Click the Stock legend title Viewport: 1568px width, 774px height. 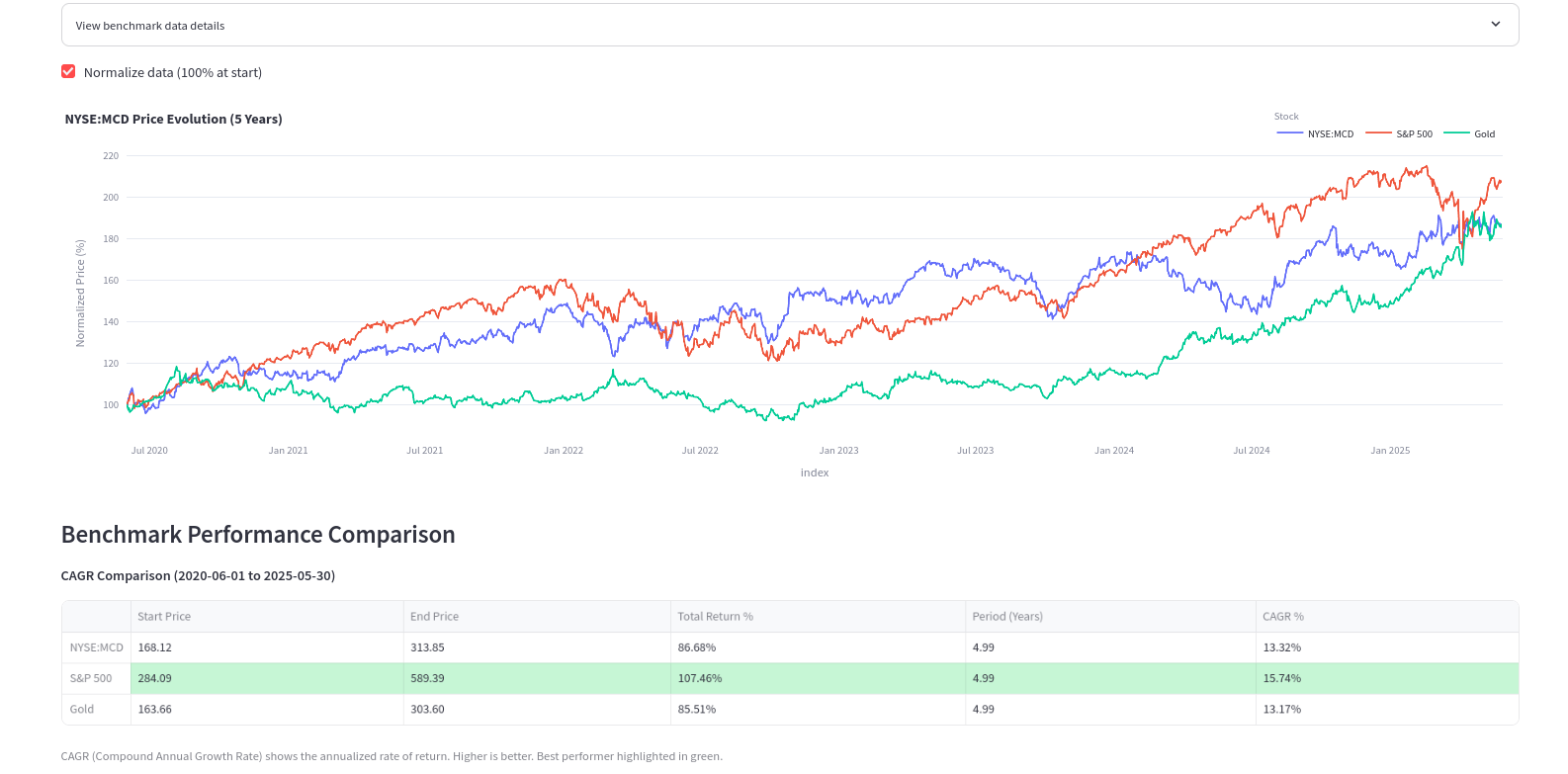(1286, 117)
